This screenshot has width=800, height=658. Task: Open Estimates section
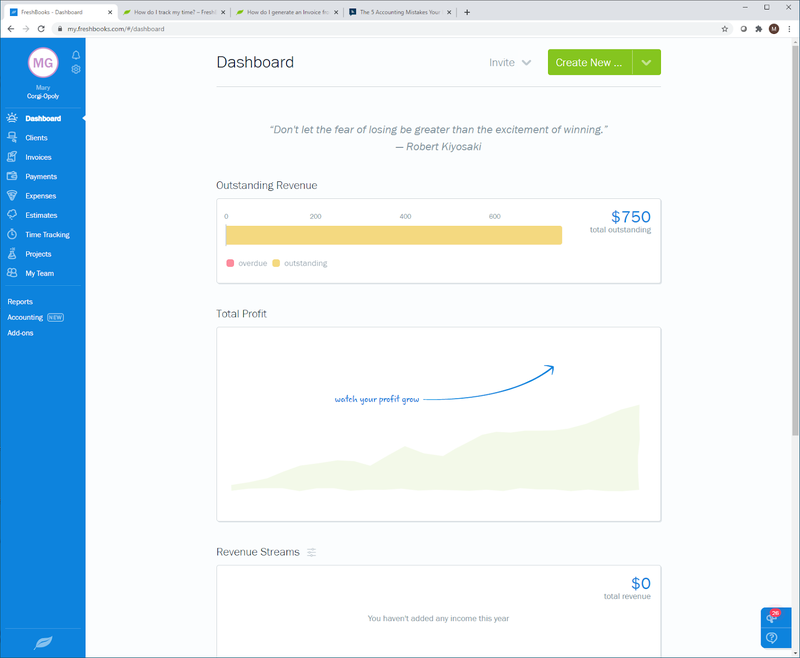[x=41, y=215]
